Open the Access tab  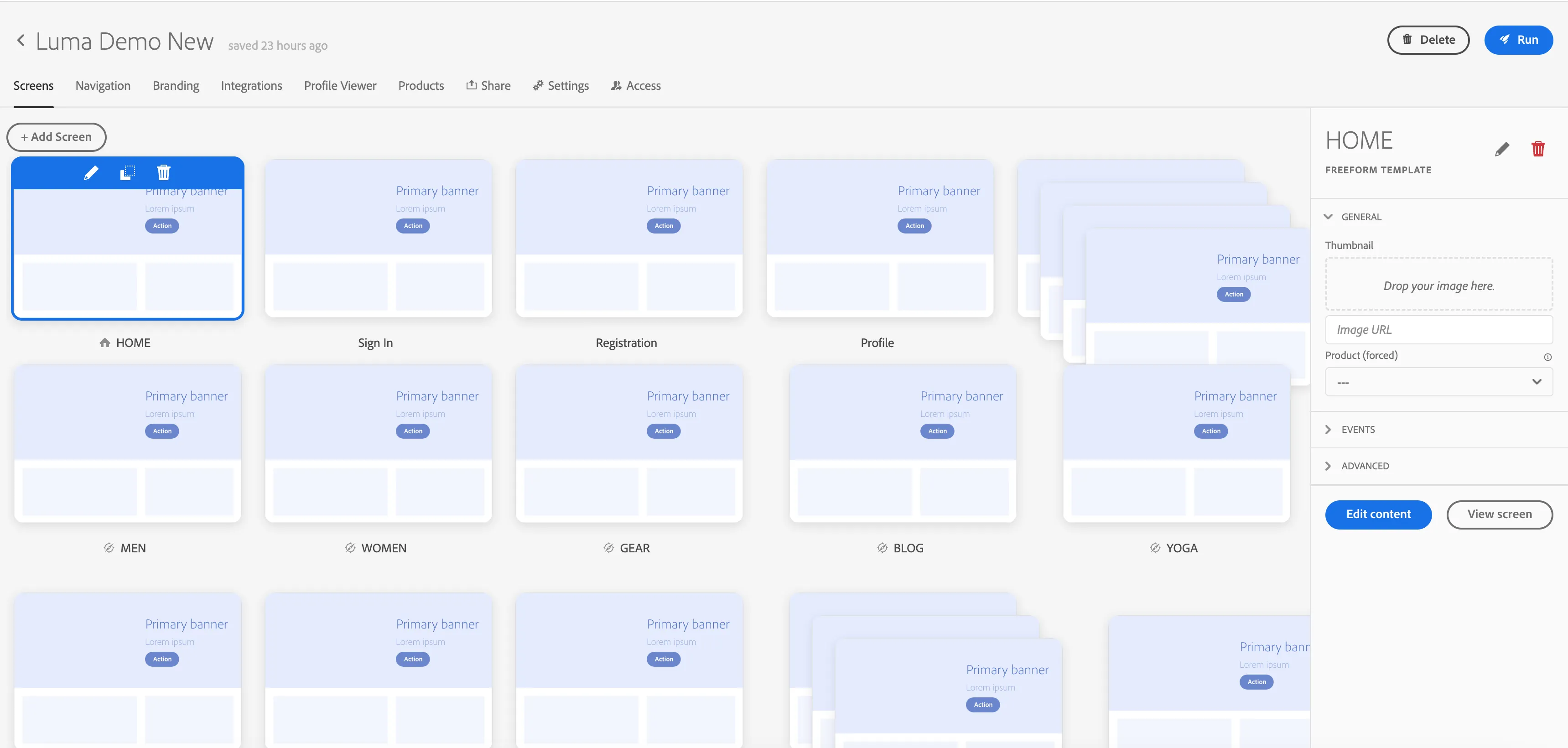(636, 86)
